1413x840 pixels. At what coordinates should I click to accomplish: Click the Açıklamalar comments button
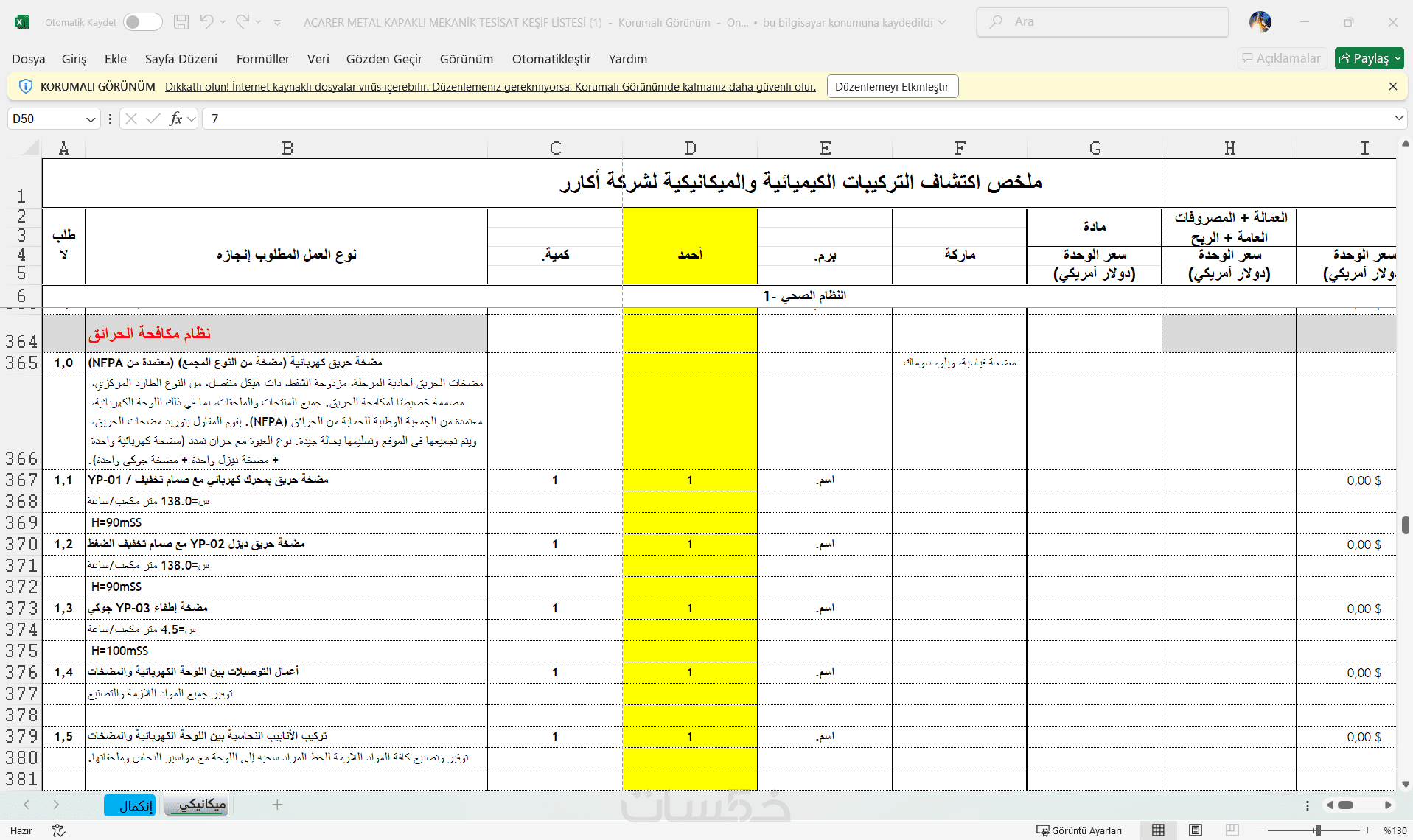[1282, 58]
